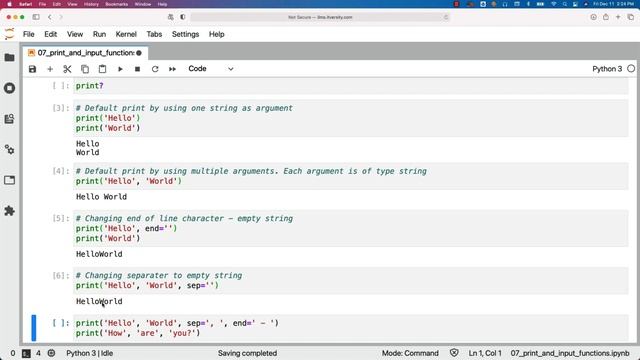Open the Edit menu
The width and height of the screenshot is (640, 360).
pos(51,34)
